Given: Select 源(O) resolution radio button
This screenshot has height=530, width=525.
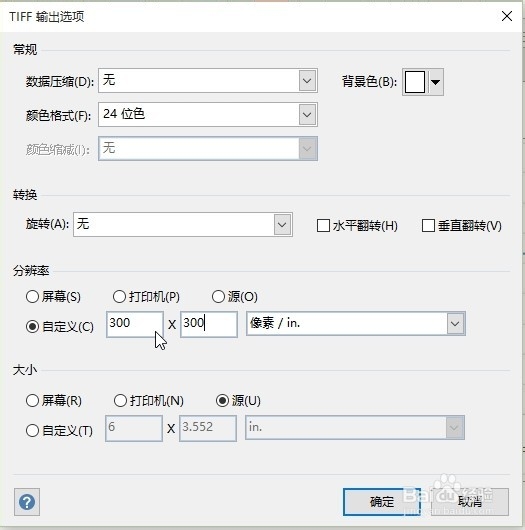Looking at the screenshot, I should coord(218,297).
